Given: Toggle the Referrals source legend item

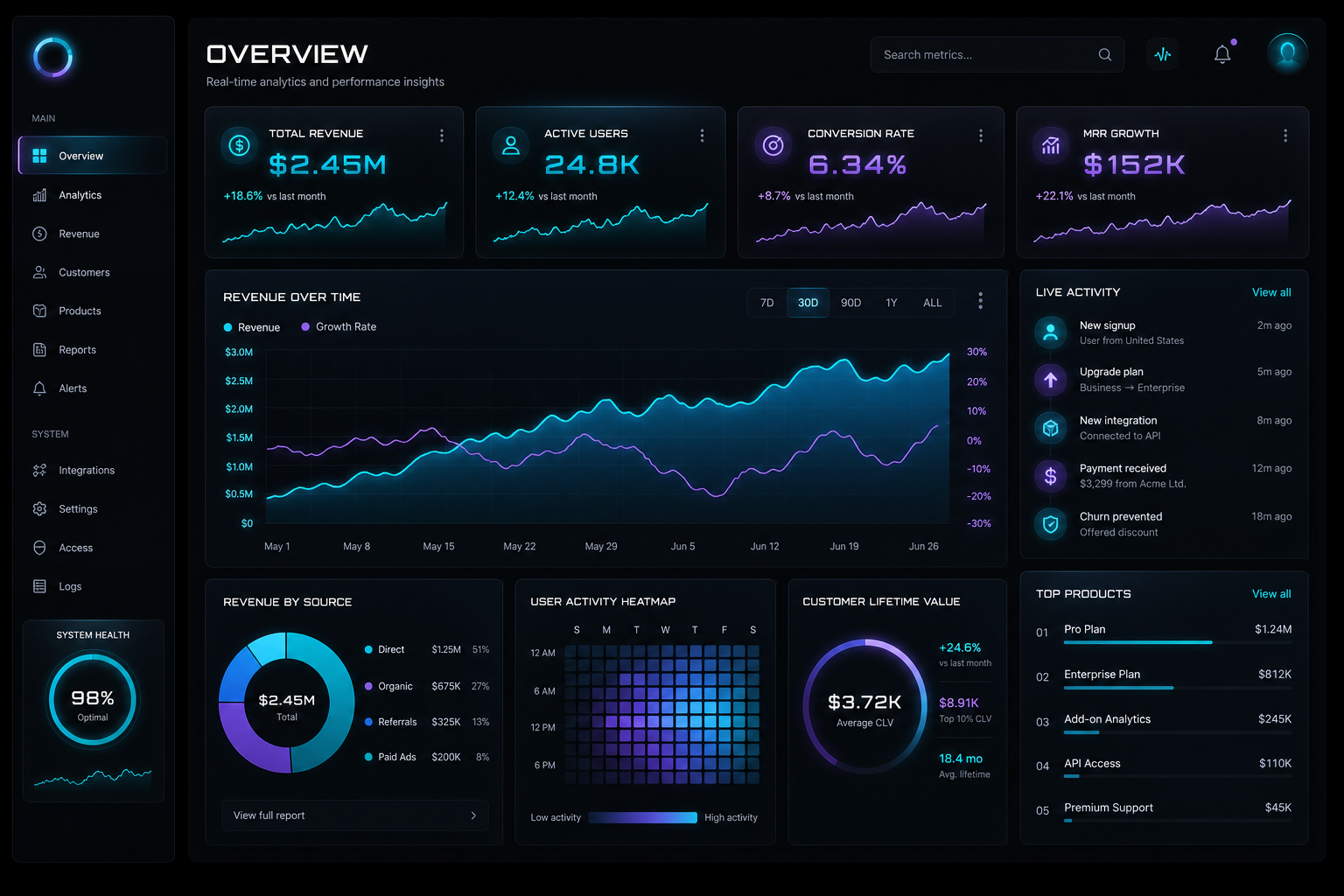Looking at the screenshot, I should point(390,722).
